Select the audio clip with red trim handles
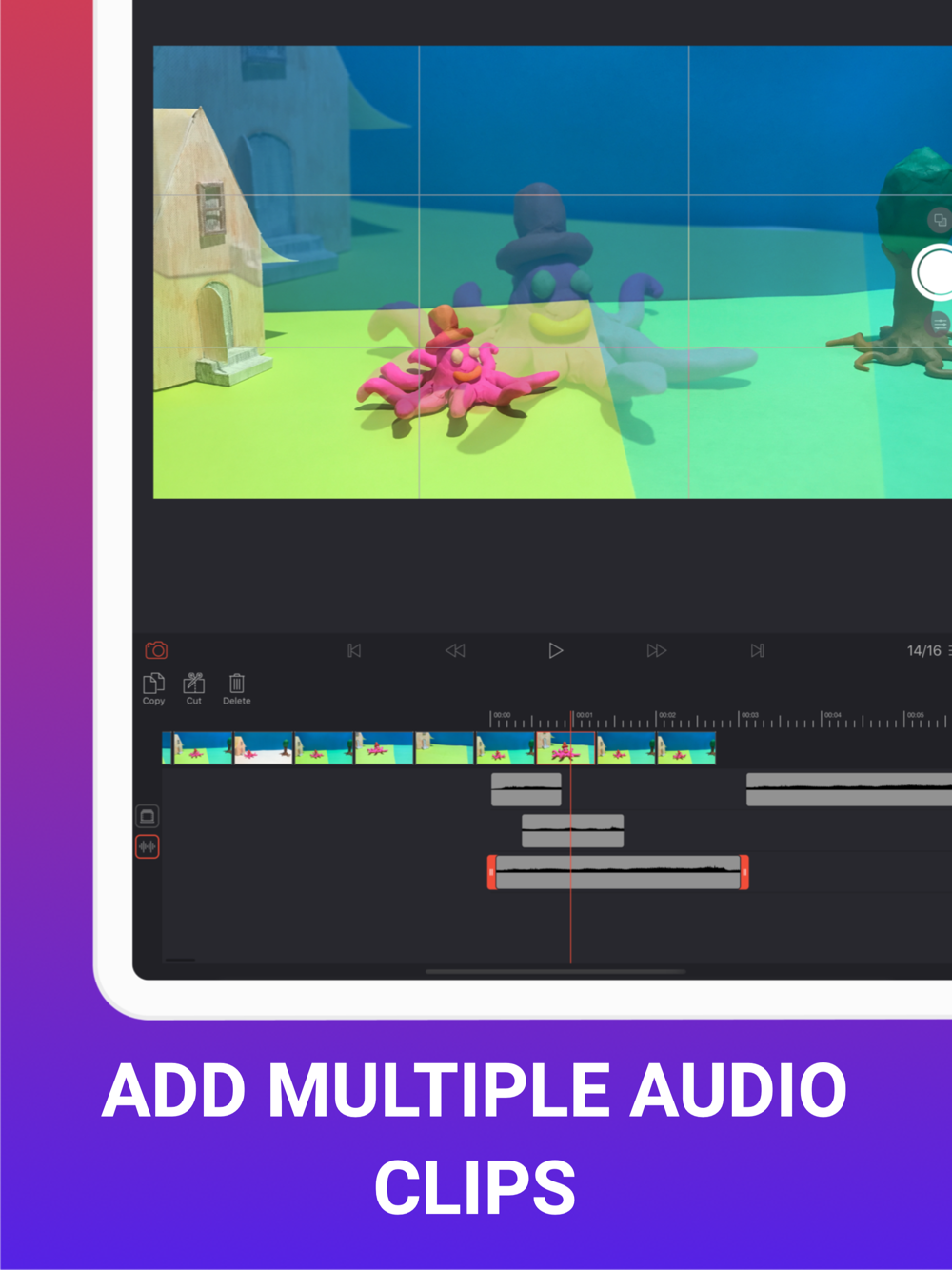Image resolution: width=952 pixels, height=1270 pixels. point(618,872)
